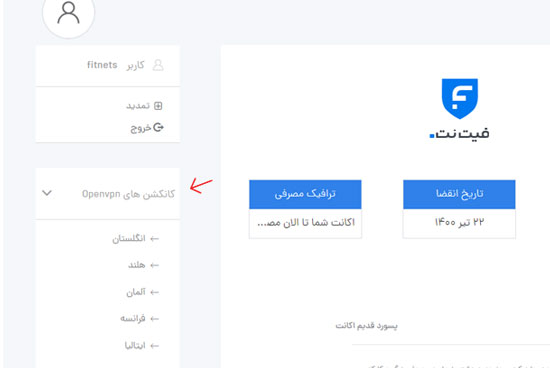Select the آلمان server connection
The image size is (550, 368).
coord(136,292)
